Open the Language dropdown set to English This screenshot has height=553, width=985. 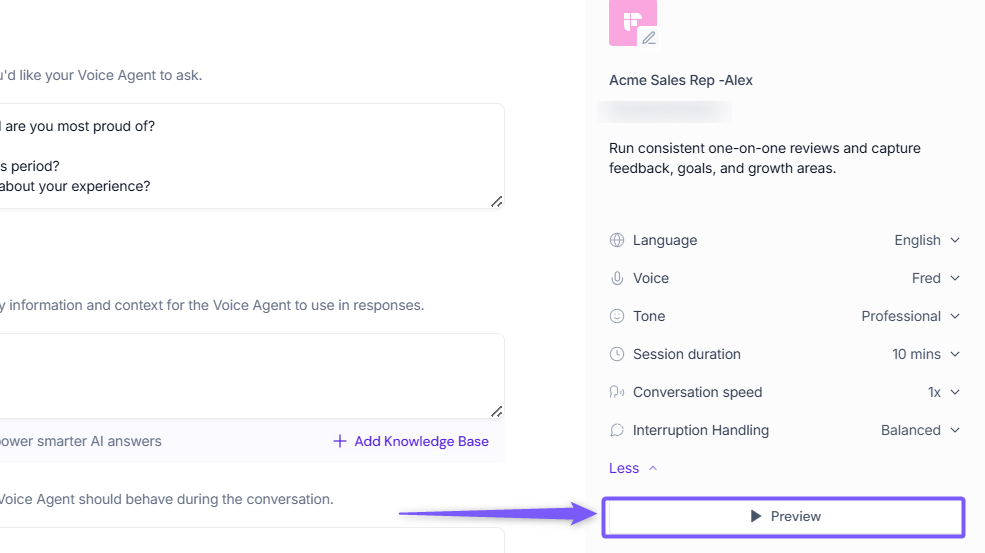927,240
